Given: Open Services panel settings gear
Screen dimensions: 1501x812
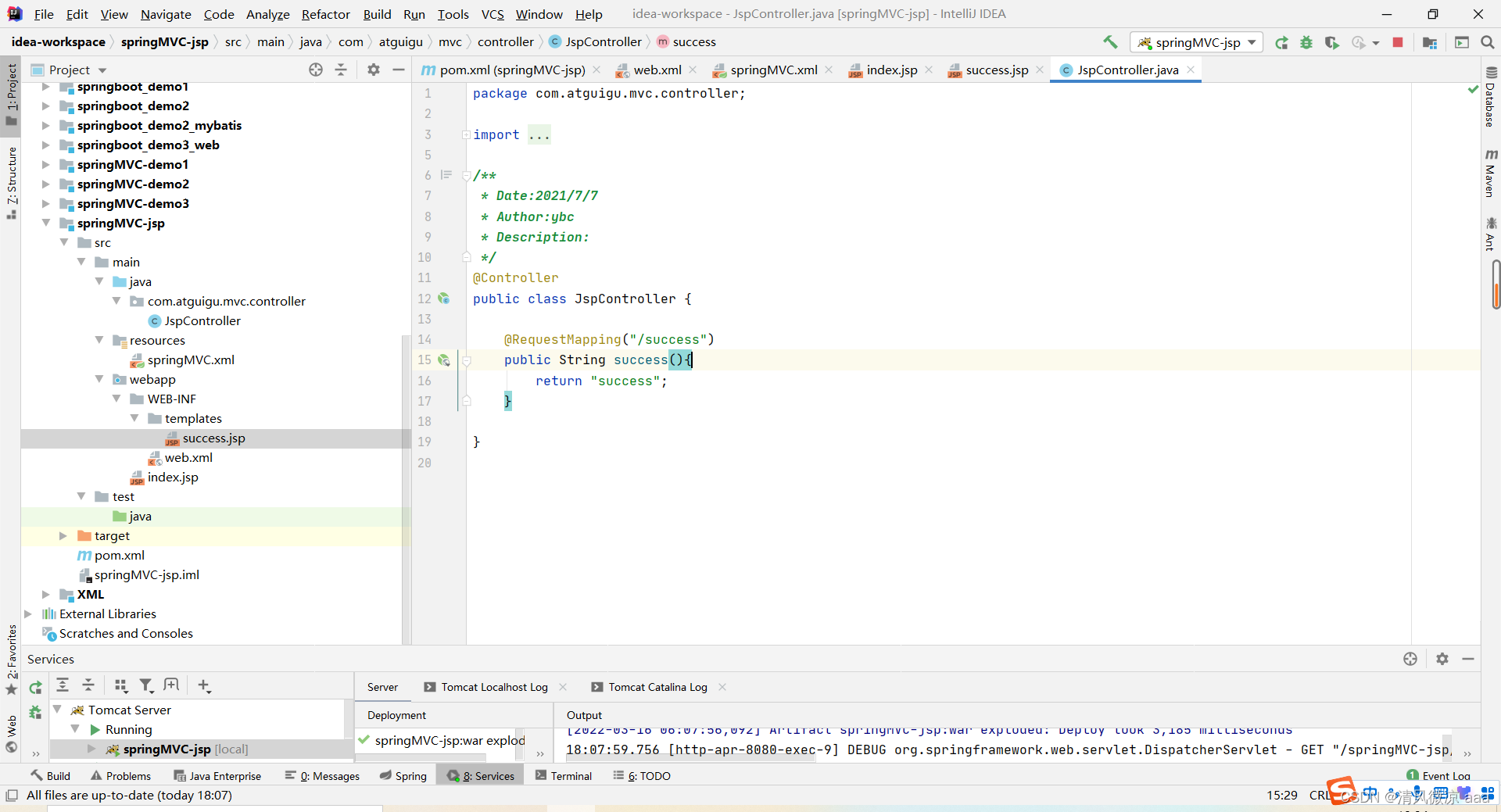Looking at the screenshot, I should pyautogui.click(x=1442, y=659).
